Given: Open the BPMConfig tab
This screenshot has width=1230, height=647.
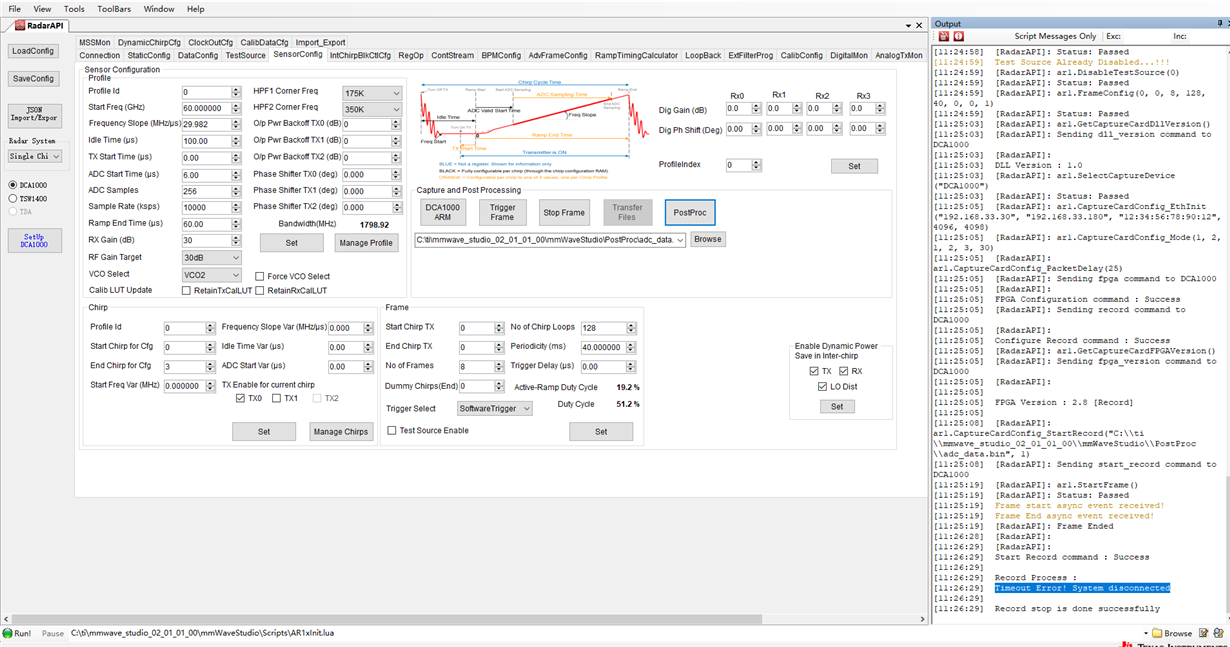Looking at the screenshot, I should pos(501,55).
